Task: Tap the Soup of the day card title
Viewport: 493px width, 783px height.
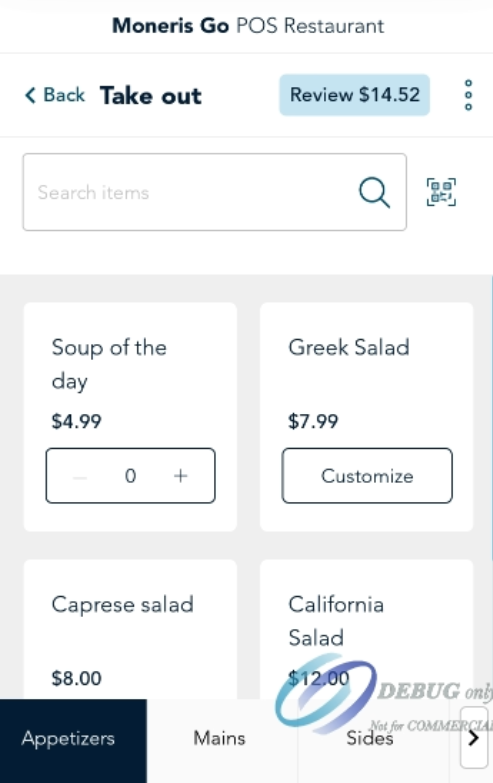Action: 109,364
